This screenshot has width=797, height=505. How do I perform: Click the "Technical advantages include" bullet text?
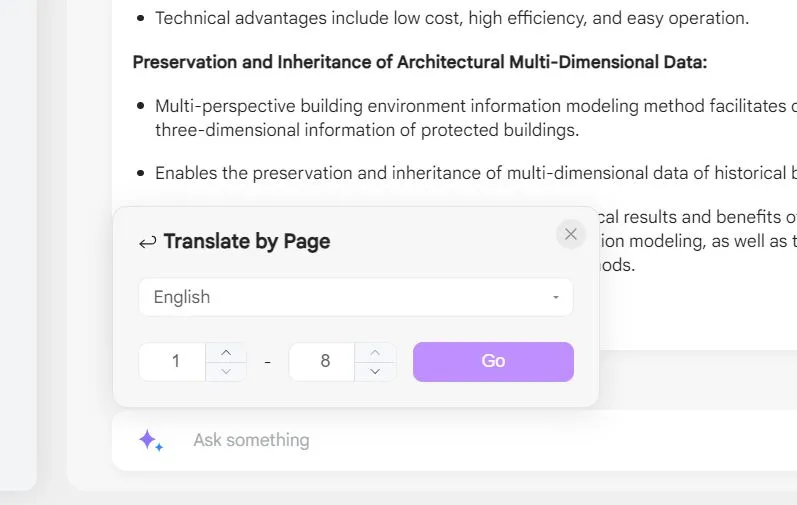(451, 18)
